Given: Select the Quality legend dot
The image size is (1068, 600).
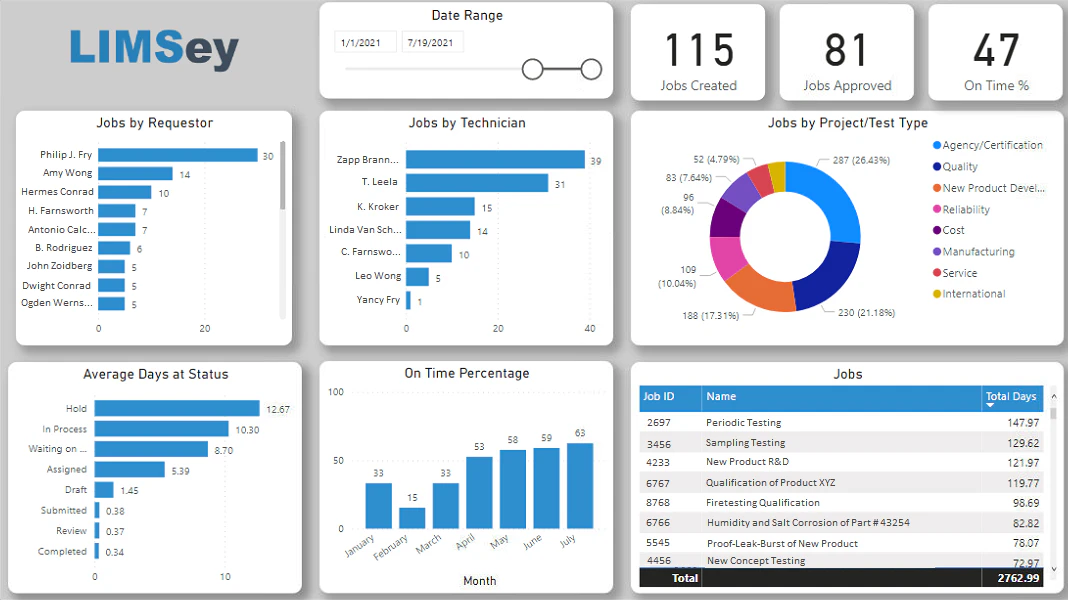Looking at the screenshot, I should [x=937, y=166].
